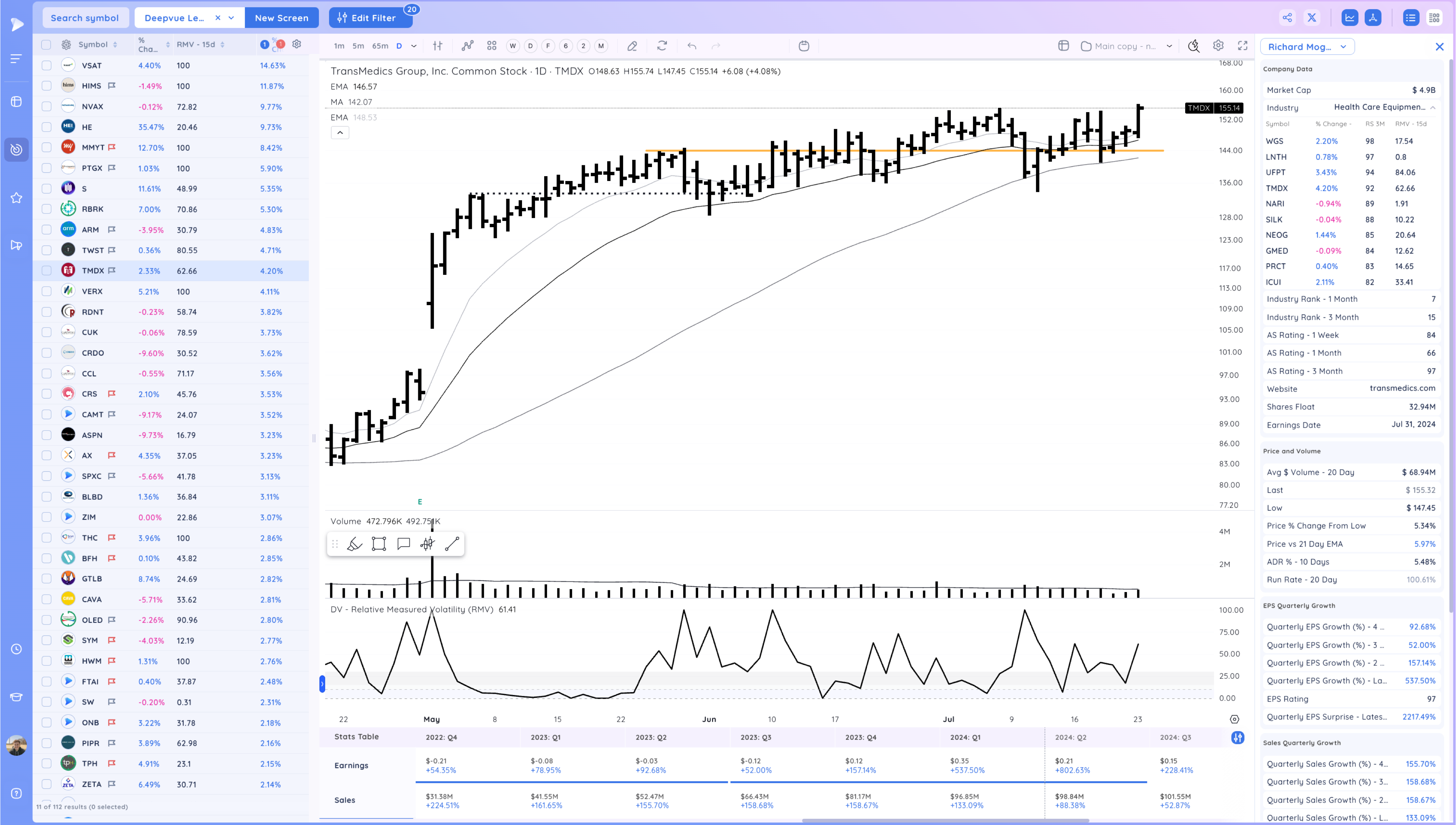Click the X (Twitter) share icon

point(1311,17)
